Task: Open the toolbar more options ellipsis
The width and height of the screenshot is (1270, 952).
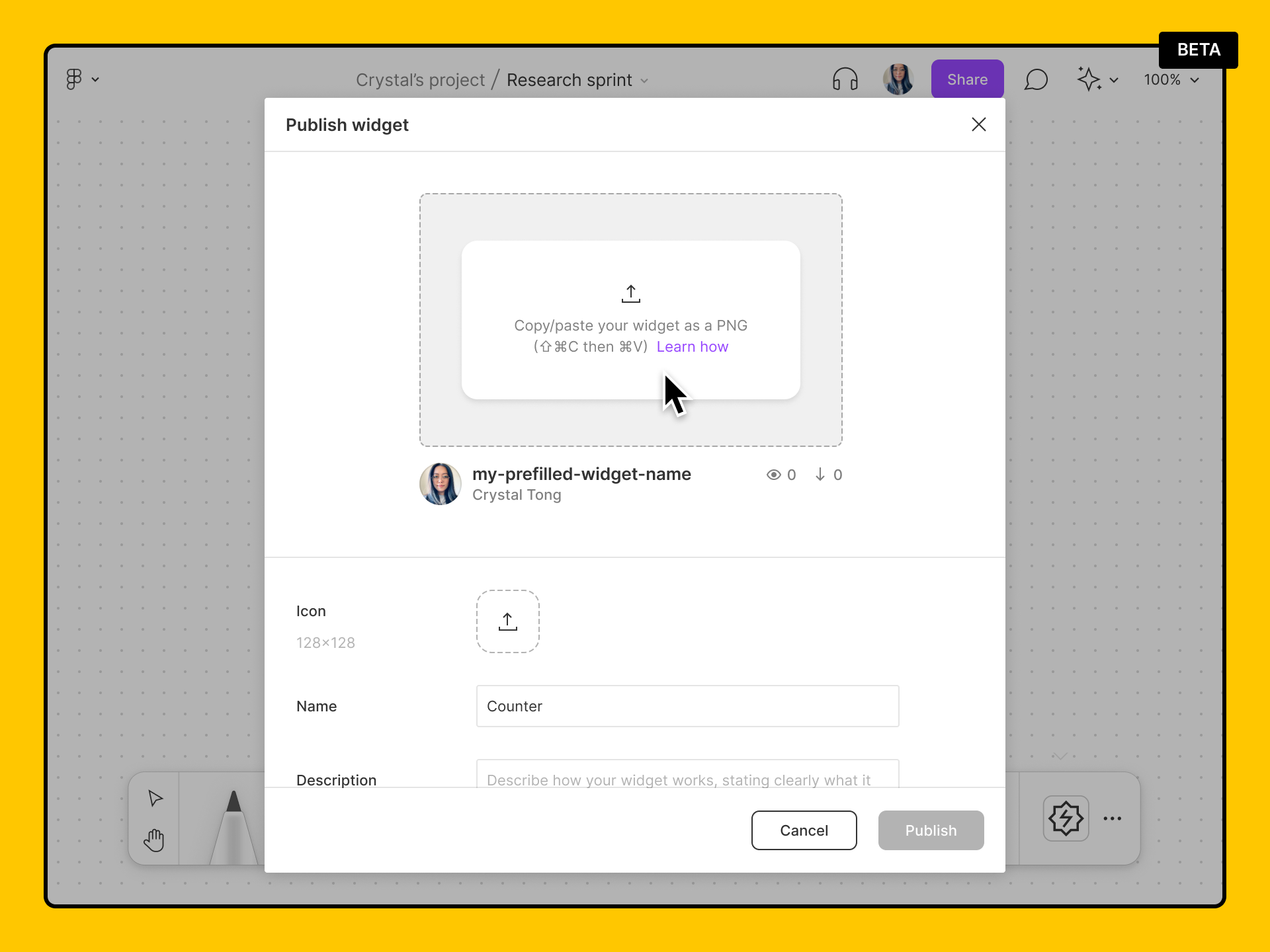Action: pos(1113,818)
